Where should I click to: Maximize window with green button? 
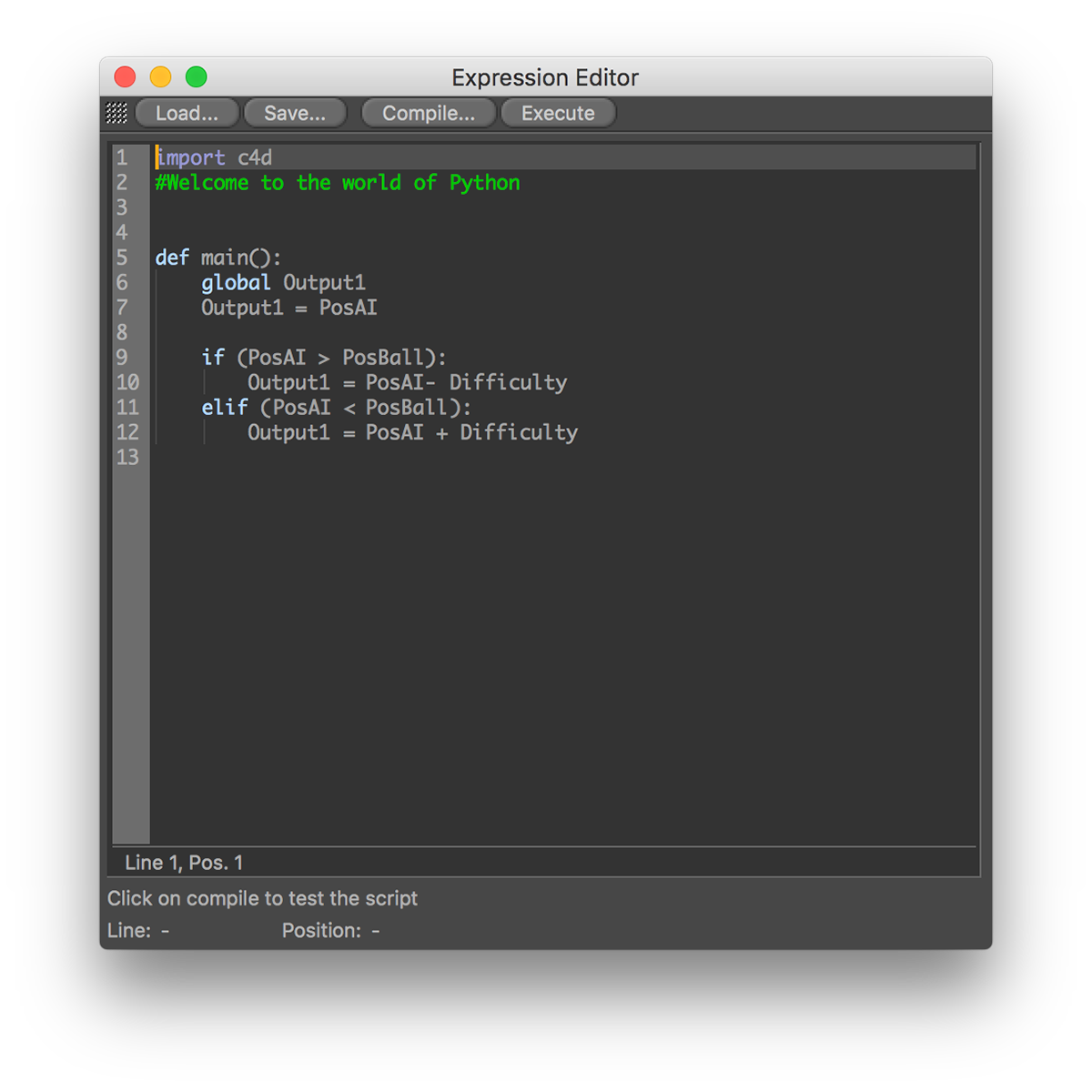point(196,77)
